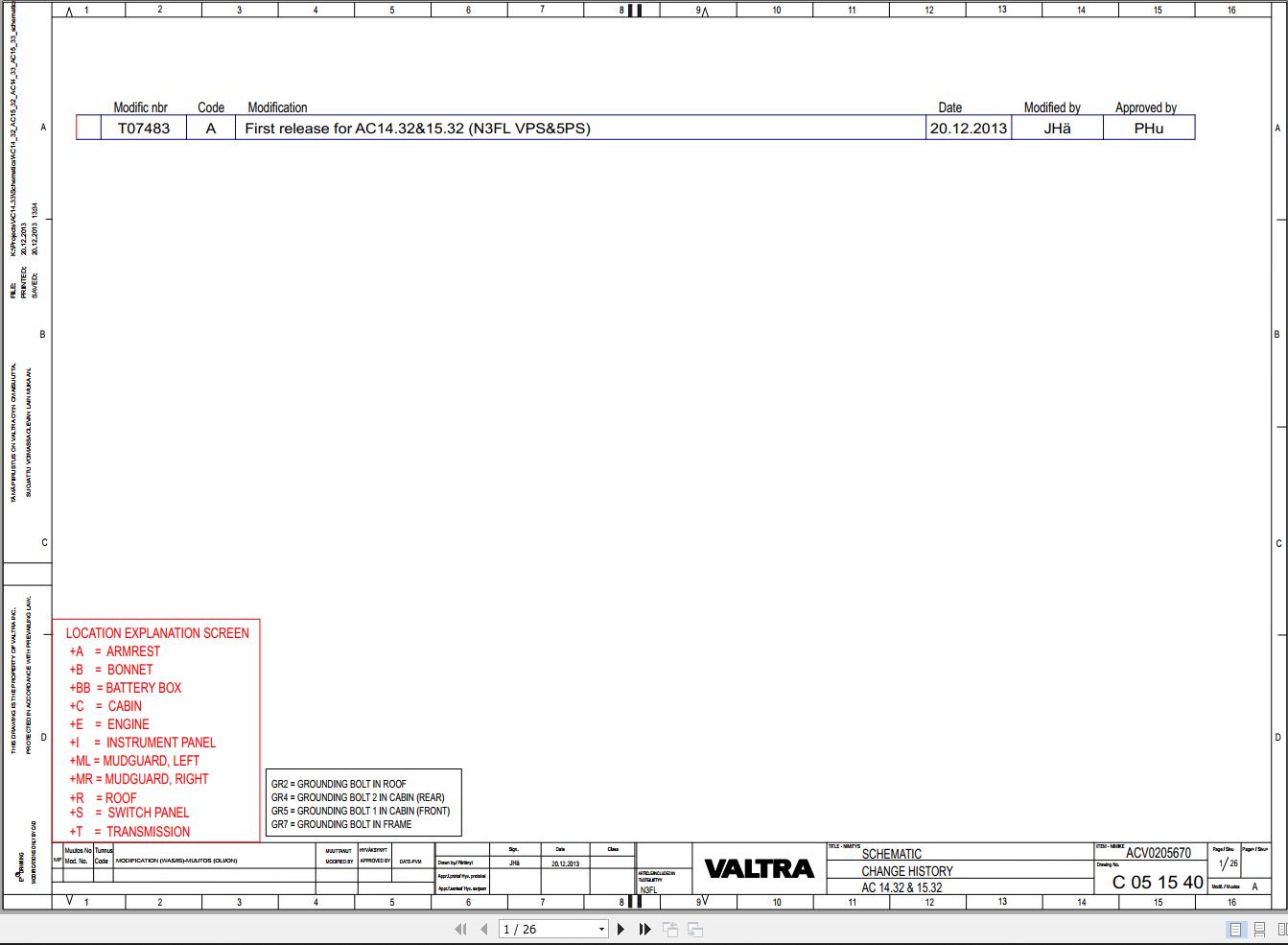
Task: Click the code cell A in change history
Action: click(x=211, y=128)
